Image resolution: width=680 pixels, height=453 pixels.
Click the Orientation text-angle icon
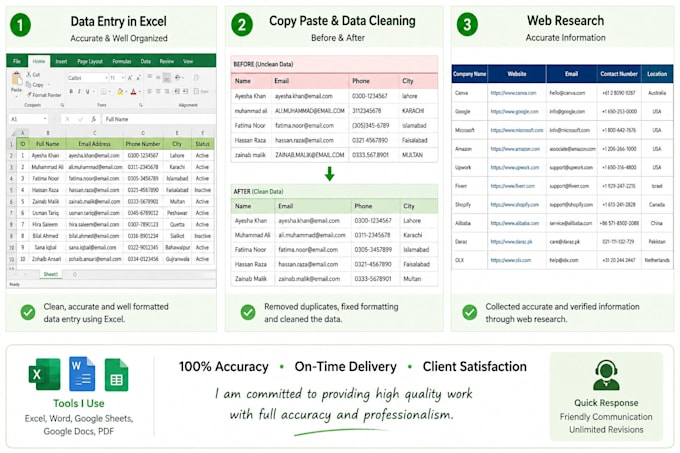[x=177, y=77]
